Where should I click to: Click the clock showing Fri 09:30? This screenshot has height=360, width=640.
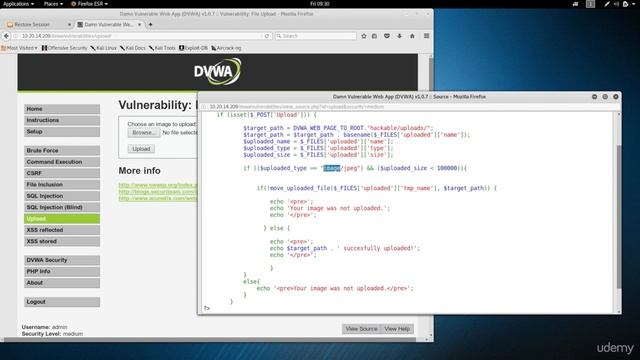pyautogui.click(x=320, y=4)
